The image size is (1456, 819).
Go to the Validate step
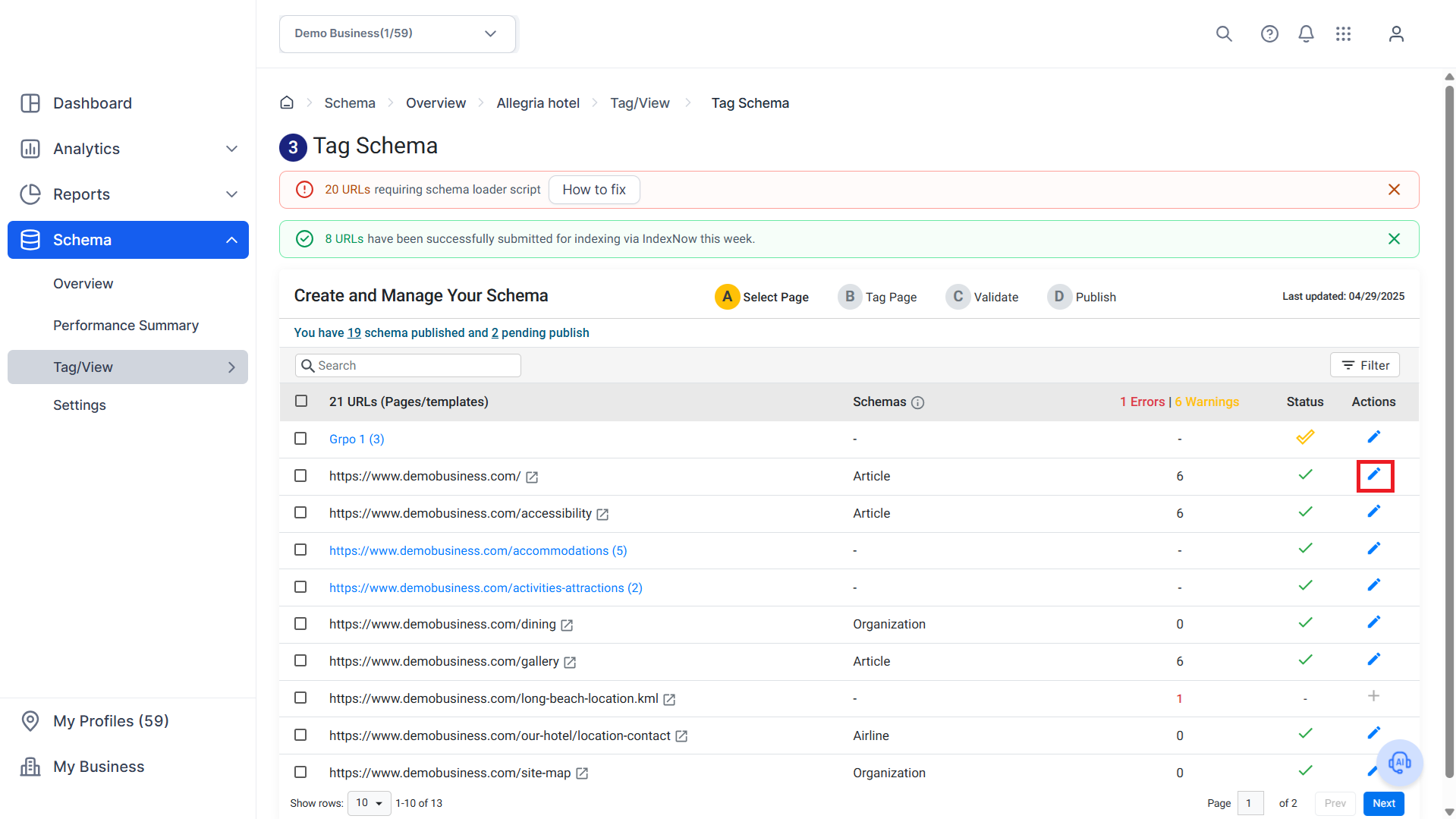click(x=983, y=297)
